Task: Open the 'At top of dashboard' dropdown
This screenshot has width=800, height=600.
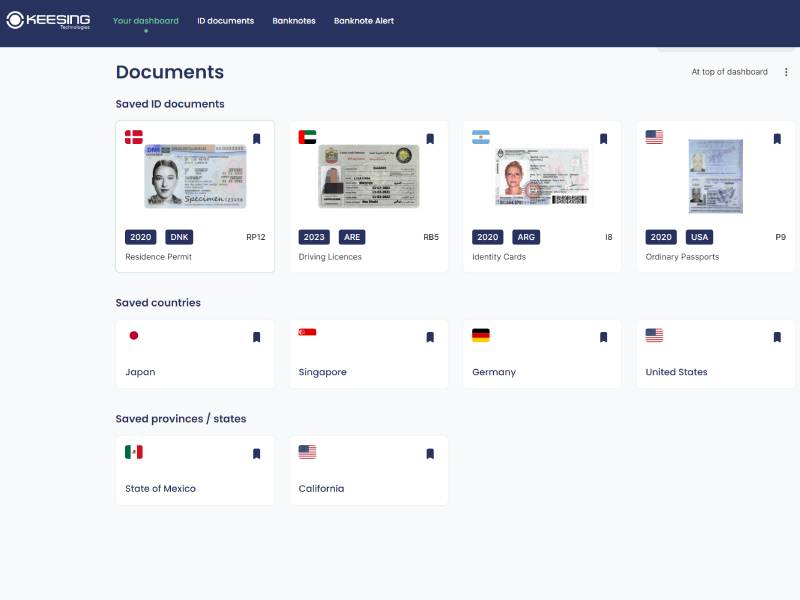Action: click(x=729, y=72)
